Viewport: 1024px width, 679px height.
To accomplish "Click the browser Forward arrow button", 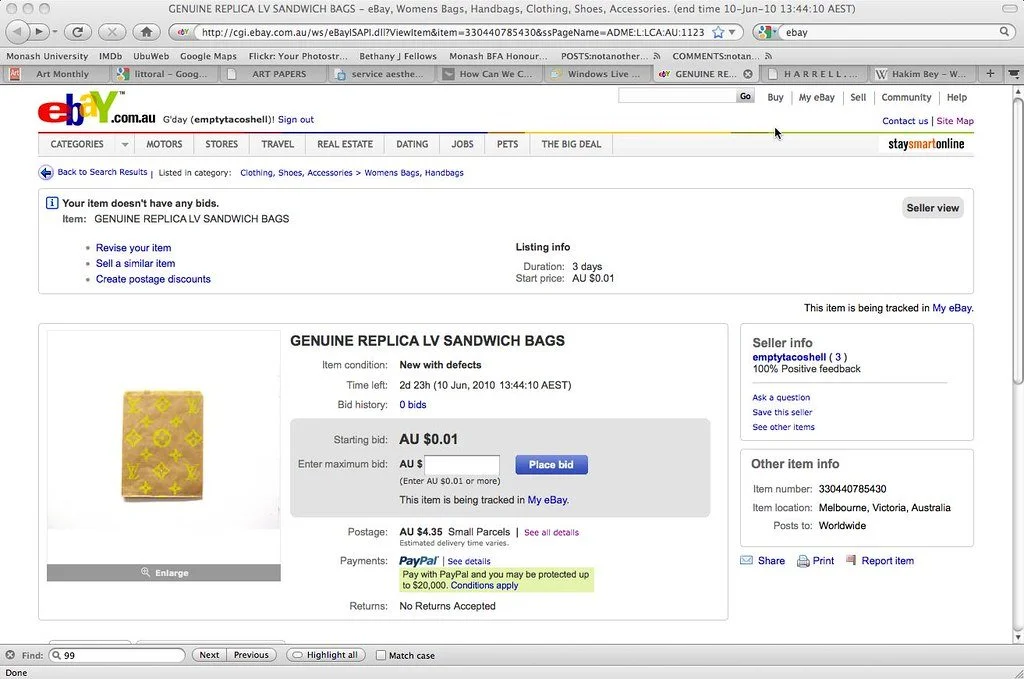I will (x=39, y=31).
